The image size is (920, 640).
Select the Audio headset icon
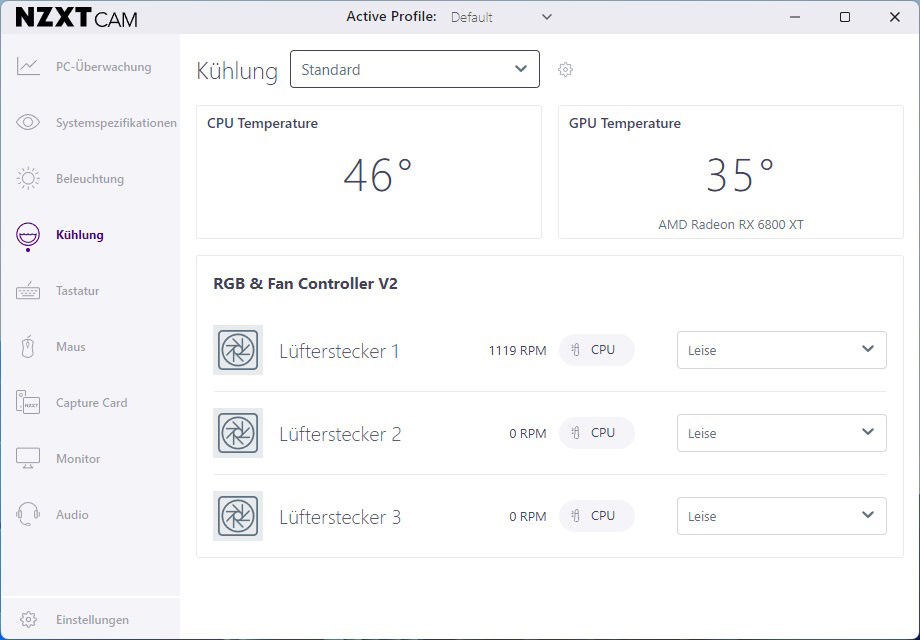coord(28,514)
